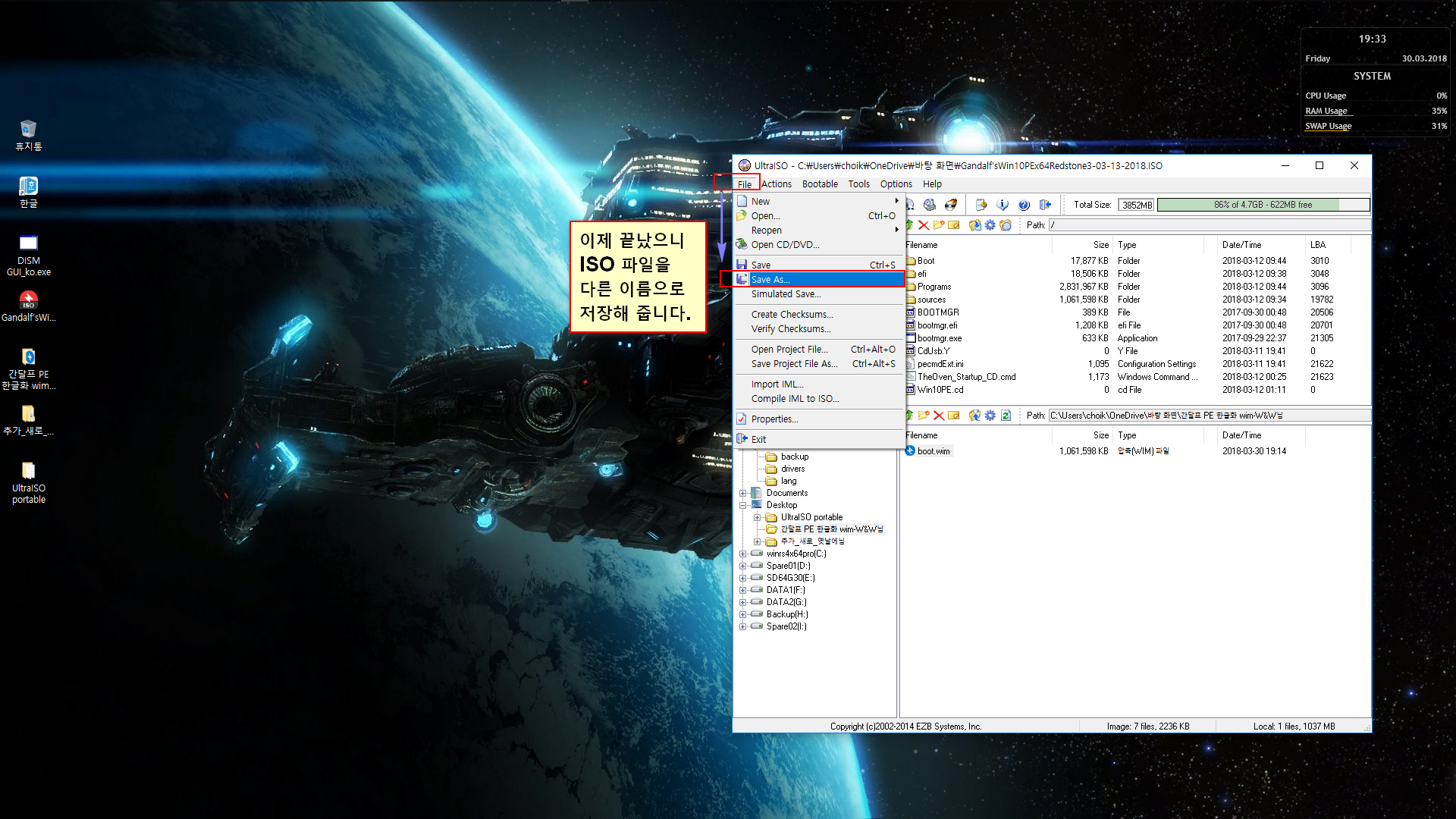This screenshot has height=819, width=1456.
Task: Click the media capacity bar showing 86%
Action: [x=1263, y=205]
